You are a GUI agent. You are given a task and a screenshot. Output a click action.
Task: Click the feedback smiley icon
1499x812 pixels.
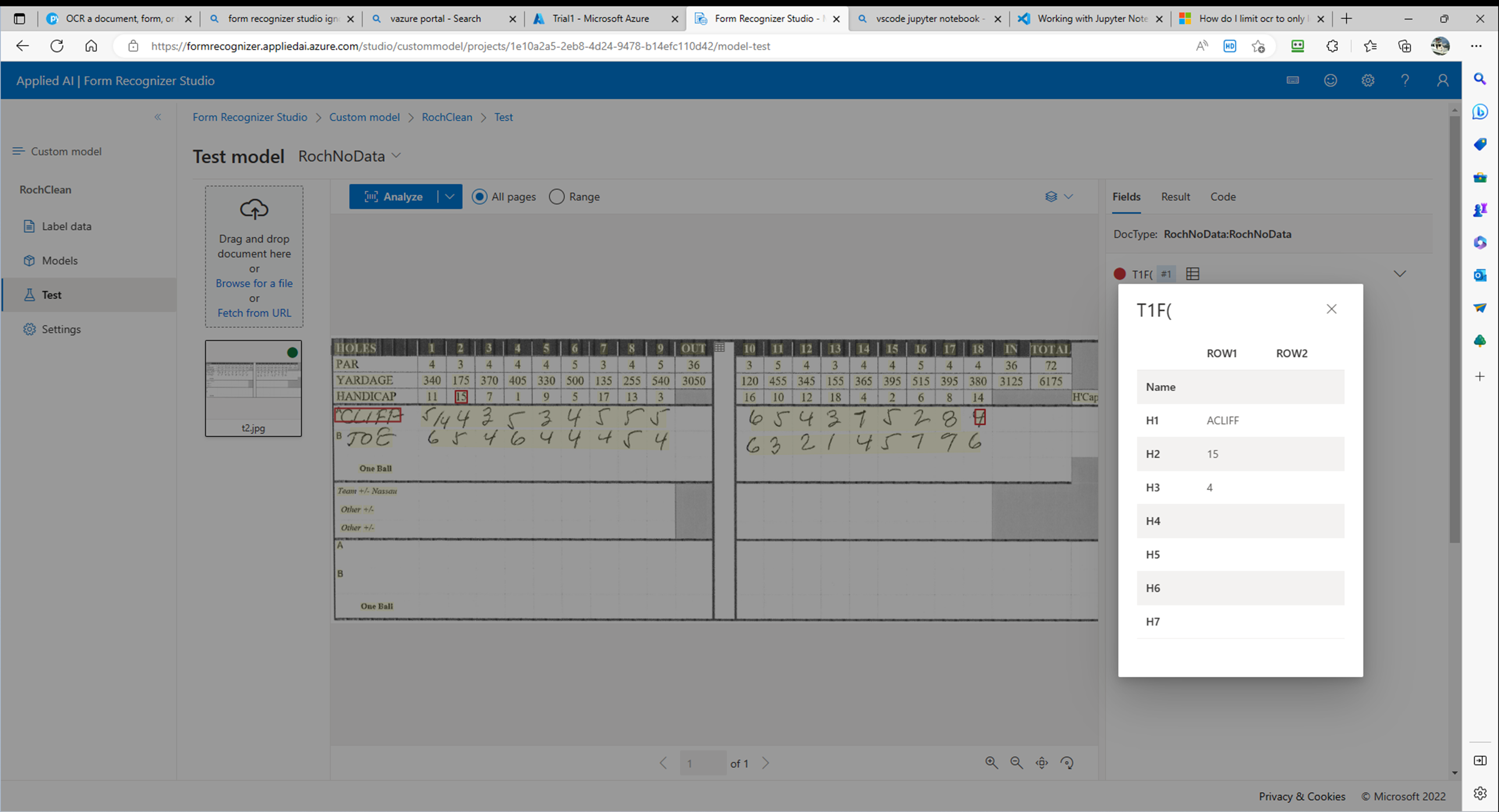[x=1330, y=80]
